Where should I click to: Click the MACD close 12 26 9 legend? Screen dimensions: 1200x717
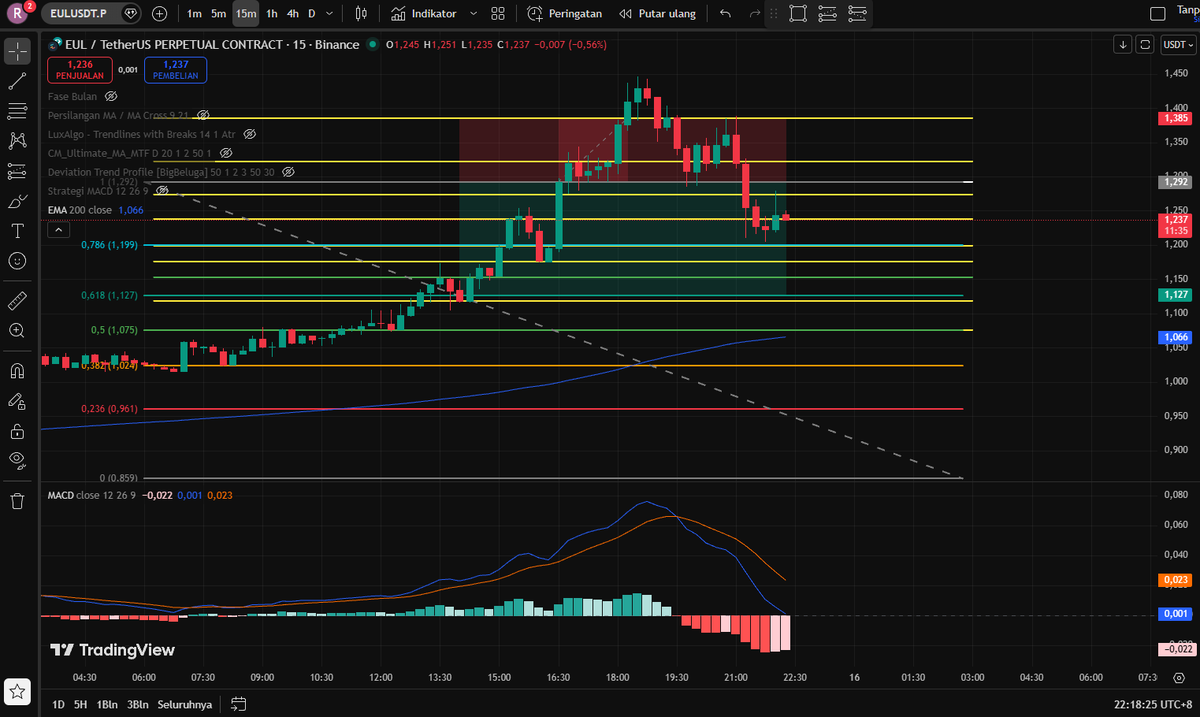(94, 495)
